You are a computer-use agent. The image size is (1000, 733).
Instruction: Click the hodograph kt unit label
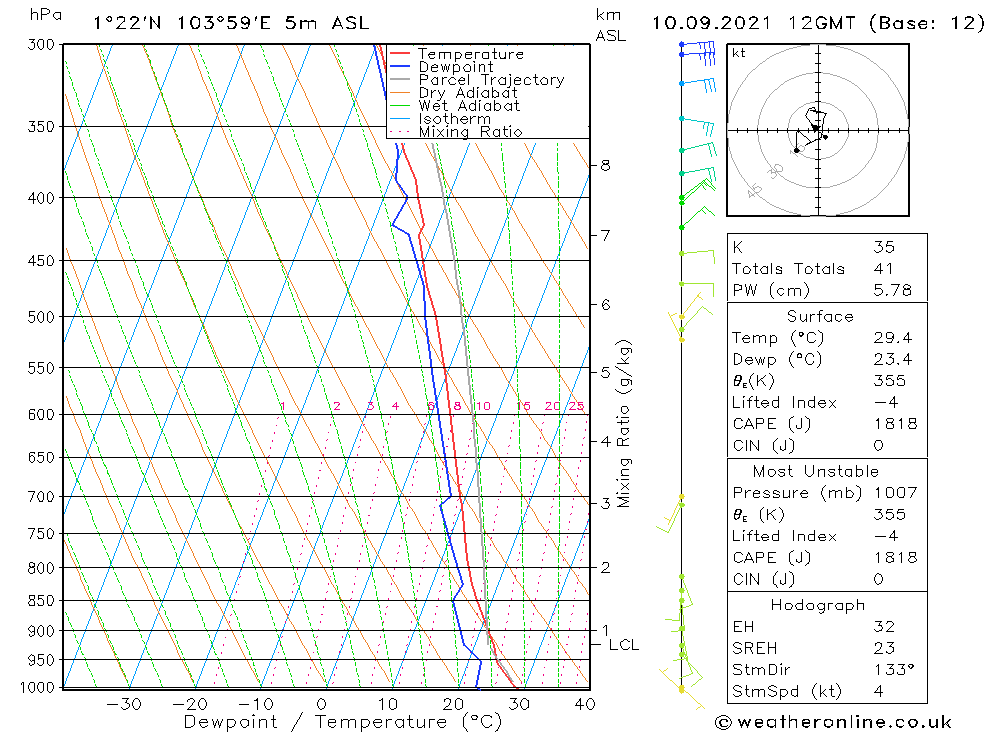click(739, 53)
